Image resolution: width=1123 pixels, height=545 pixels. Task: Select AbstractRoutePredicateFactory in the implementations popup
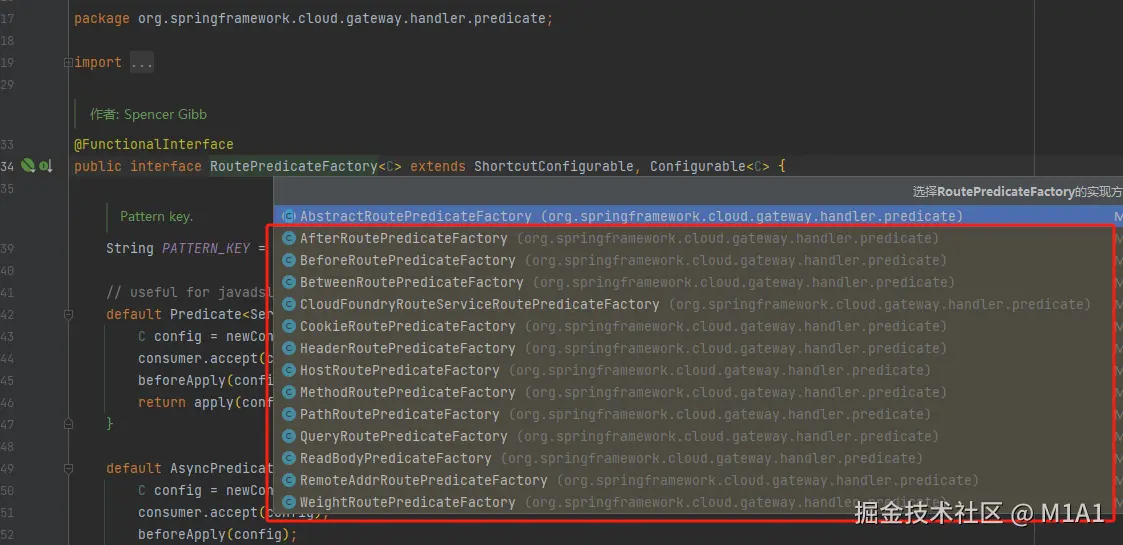(698, 216)
